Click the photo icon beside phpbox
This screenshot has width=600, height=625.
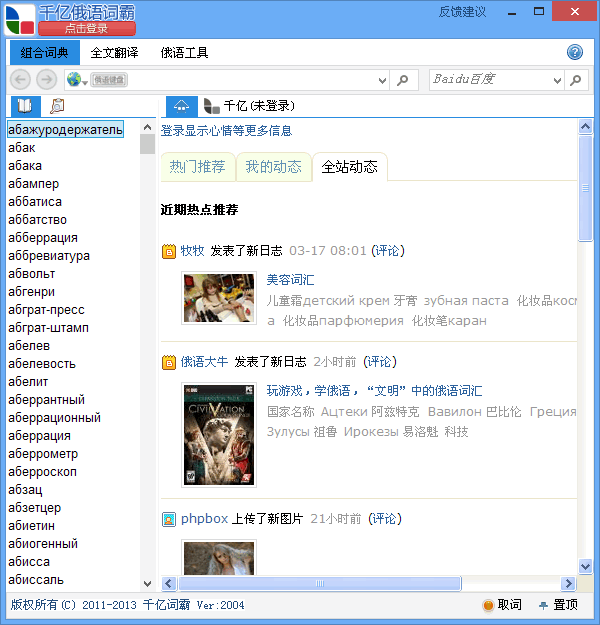pos(169,519)
